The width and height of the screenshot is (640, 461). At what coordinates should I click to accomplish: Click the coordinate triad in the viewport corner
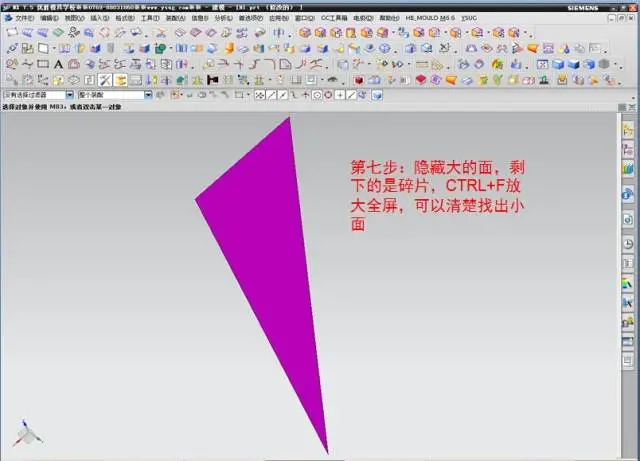pos(27,434)
